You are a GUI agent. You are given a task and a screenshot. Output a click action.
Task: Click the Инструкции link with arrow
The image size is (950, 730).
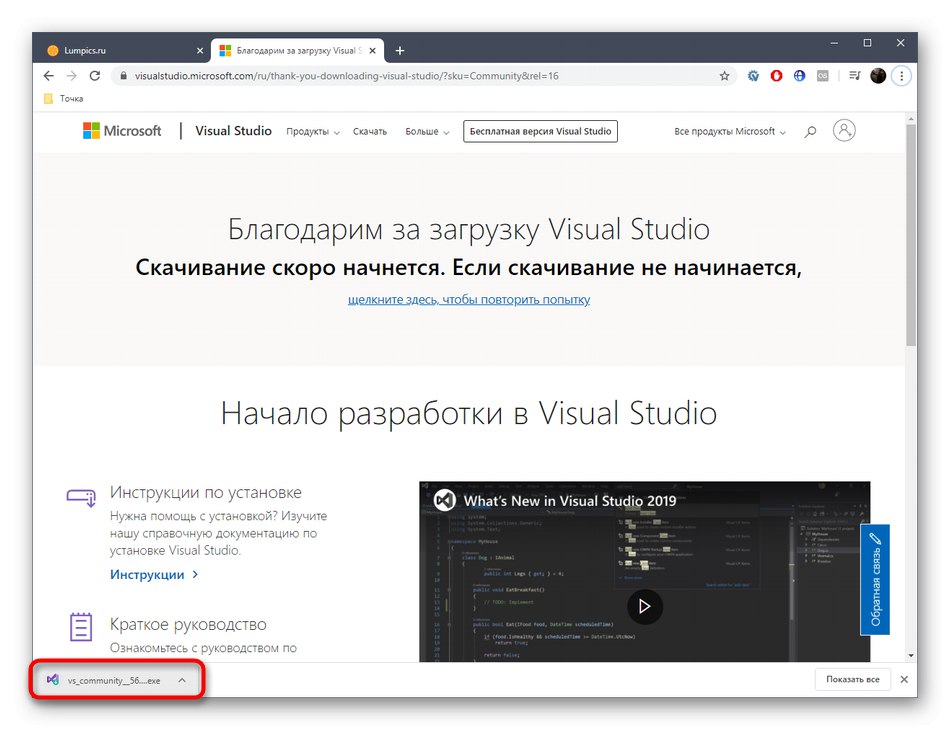pyautogui.click(x=154, y=574)
